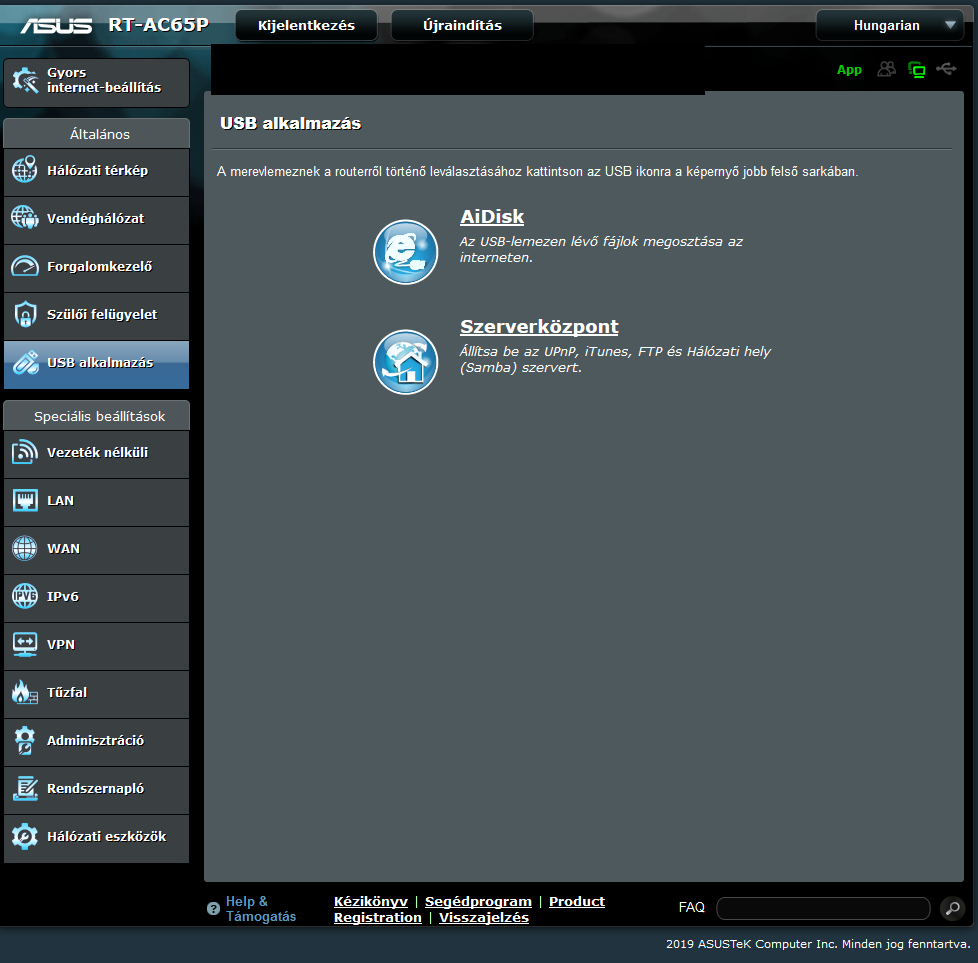The width and height of the screenshot is (978, 963).
Task: Click the Általános section header
Action: [x=97, y=134]
